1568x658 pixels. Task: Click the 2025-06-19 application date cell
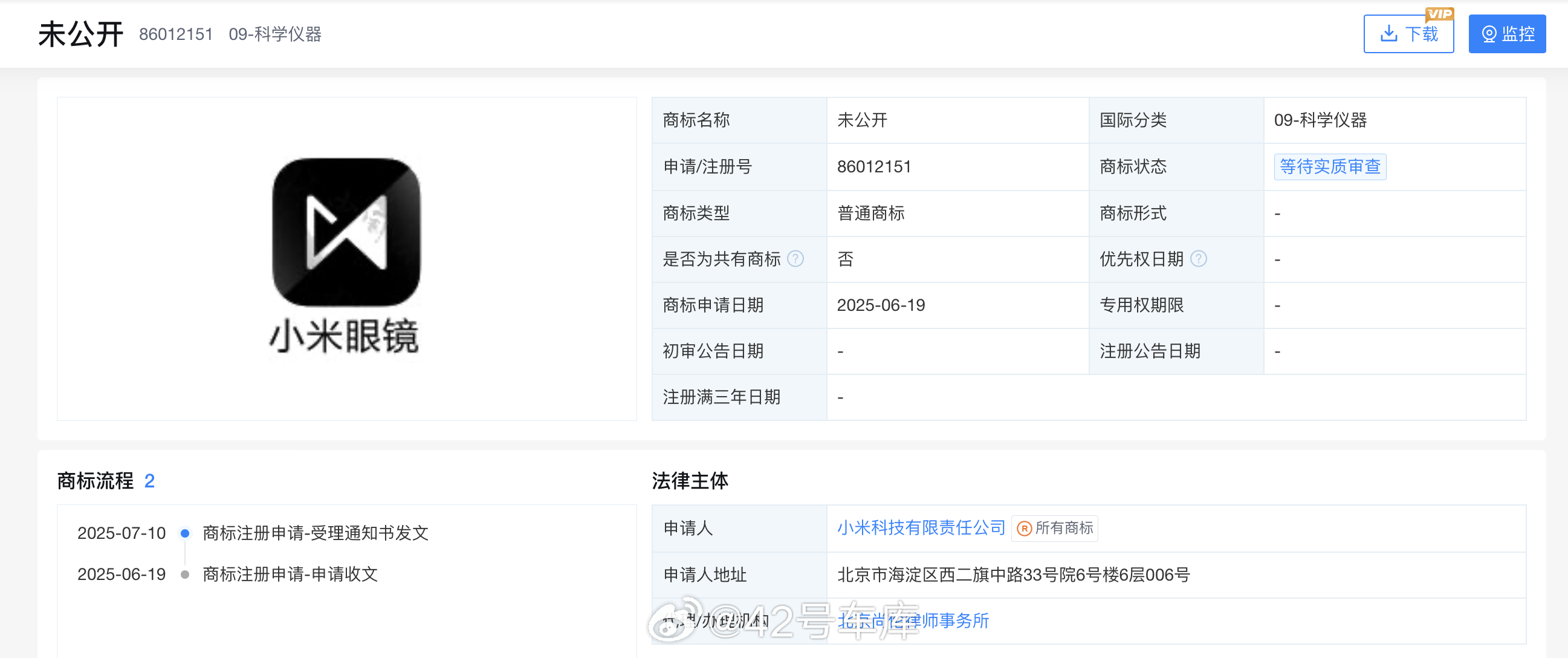(x=957, y=305)
